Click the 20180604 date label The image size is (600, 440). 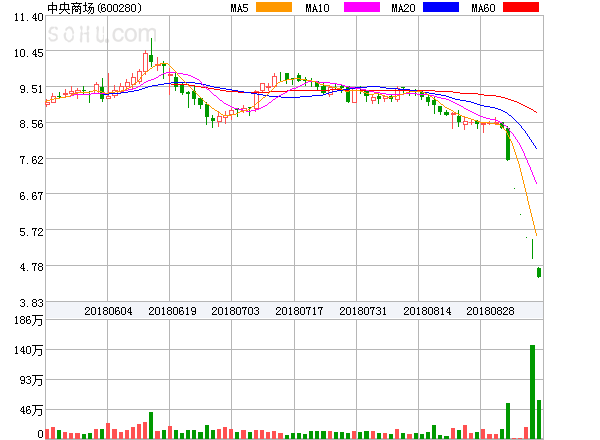(x=108, y=311)
